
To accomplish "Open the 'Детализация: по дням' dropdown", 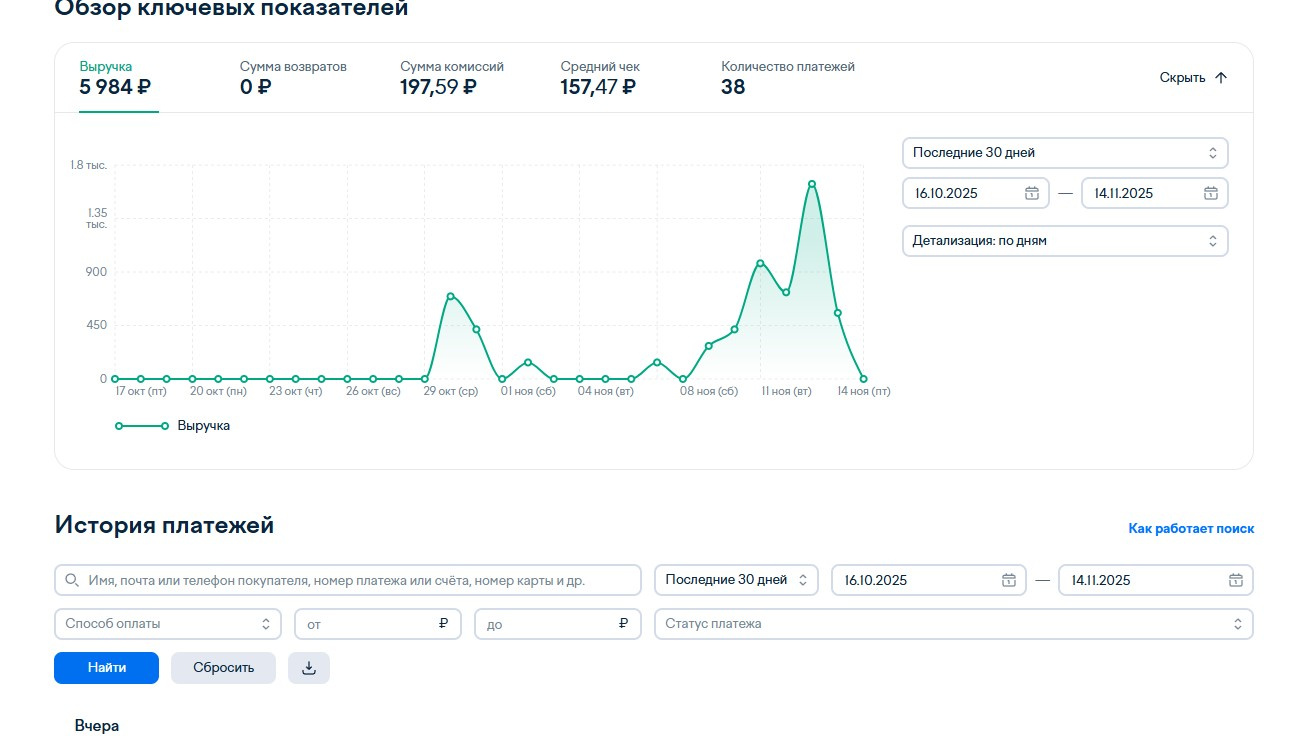I will (x=1065, y=241).
